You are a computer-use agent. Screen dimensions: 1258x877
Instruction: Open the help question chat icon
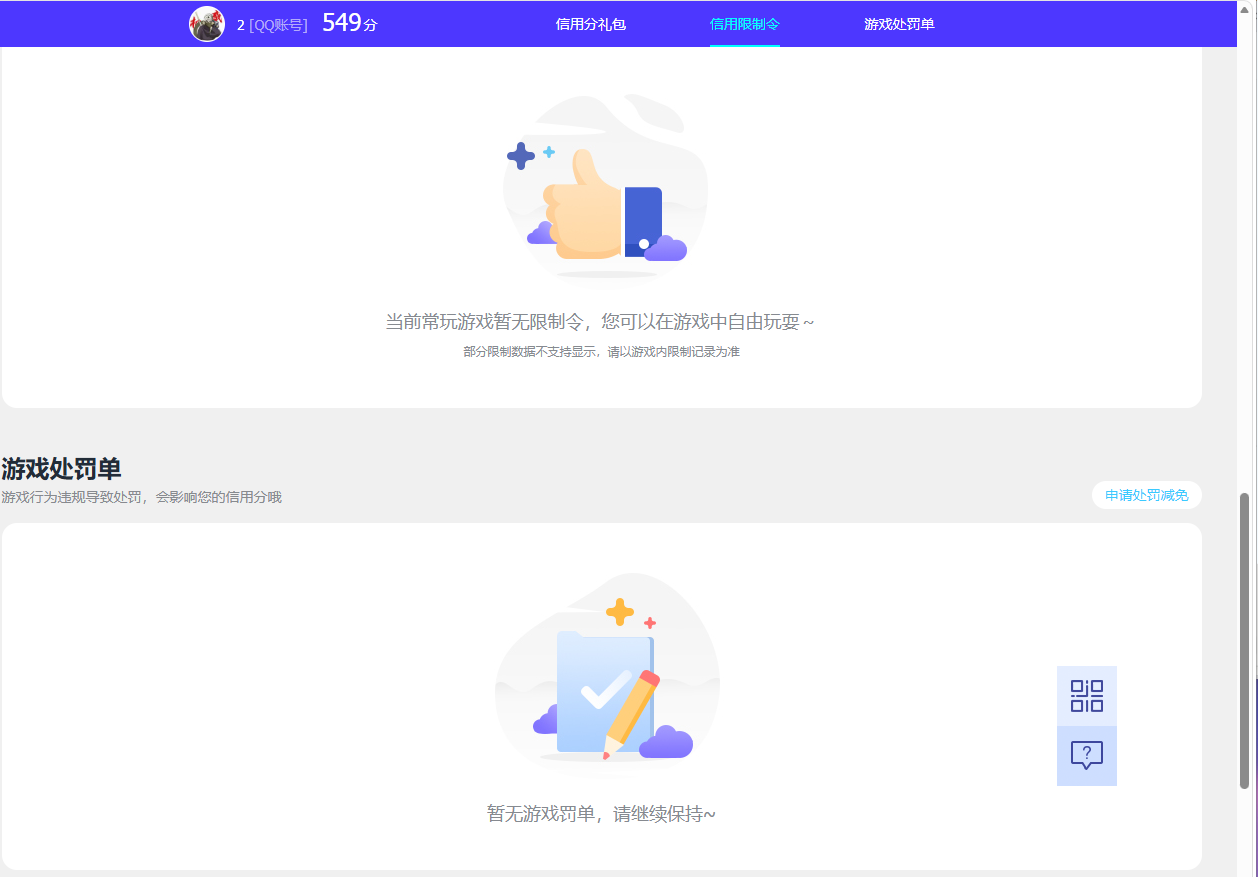coord(1087,756)
